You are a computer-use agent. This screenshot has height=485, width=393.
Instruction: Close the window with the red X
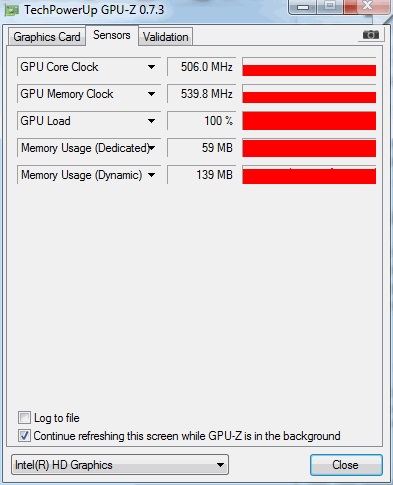tap(367, 6)
